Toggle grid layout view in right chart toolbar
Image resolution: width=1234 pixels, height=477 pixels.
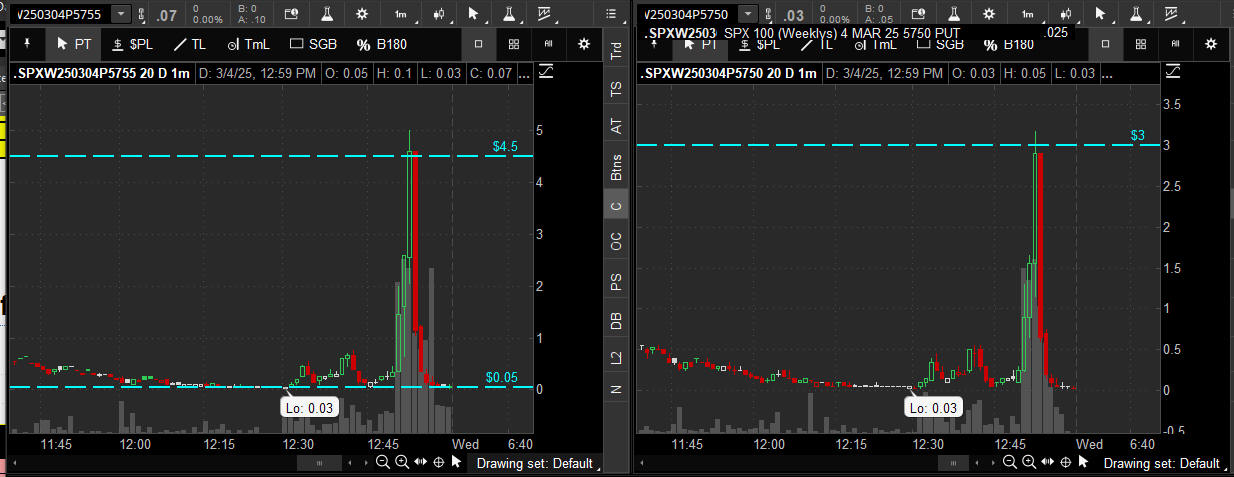point(1140,44)
